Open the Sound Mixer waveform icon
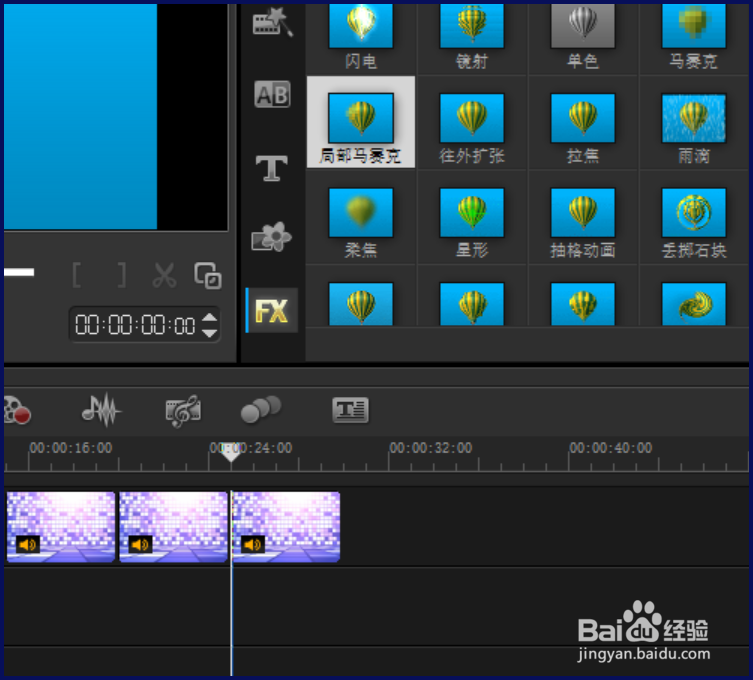This screenshot has width=753, height=680. [x=101, y=410]
